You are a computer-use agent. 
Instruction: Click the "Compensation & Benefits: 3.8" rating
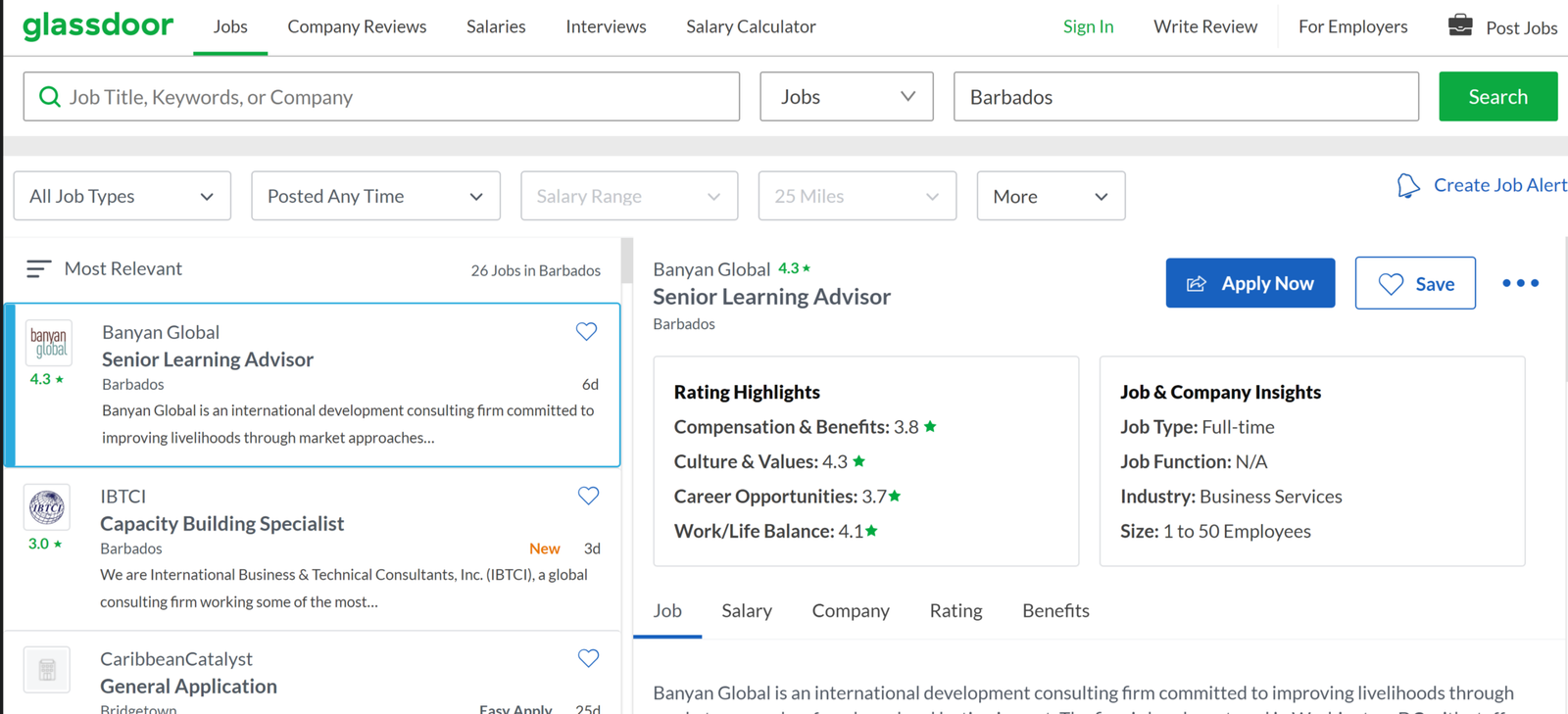pyautogui.click(x=805, y=427)
